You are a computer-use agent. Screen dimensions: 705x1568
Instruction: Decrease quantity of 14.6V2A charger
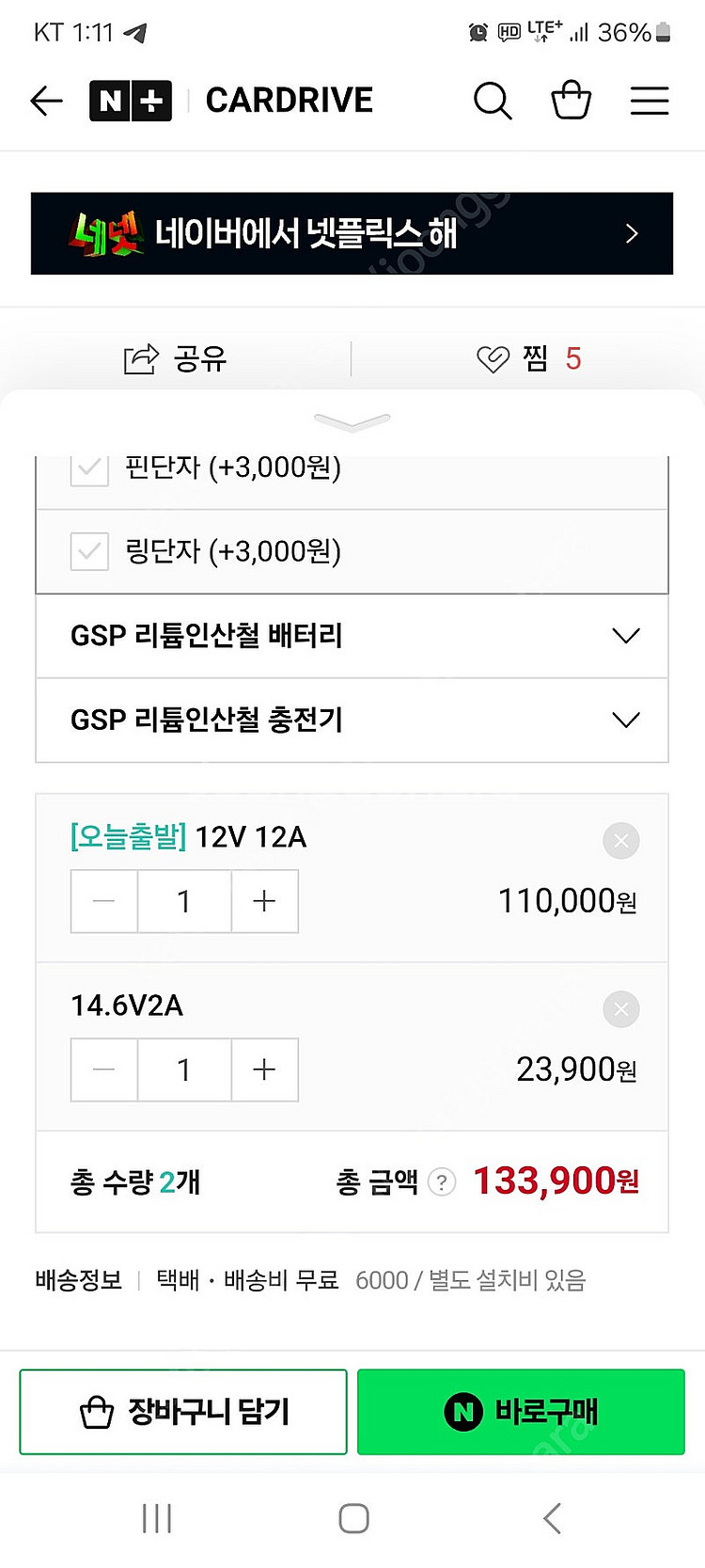[104, 1069]
